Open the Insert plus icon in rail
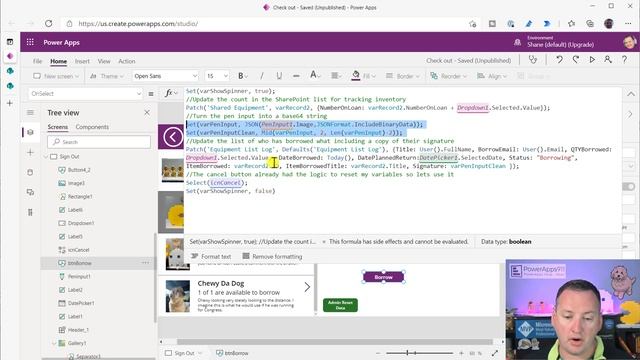 pos(30,152)
